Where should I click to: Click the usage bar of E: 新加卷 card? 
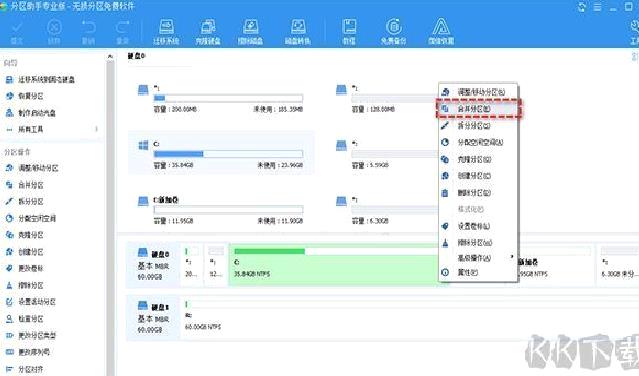[228, 209]
